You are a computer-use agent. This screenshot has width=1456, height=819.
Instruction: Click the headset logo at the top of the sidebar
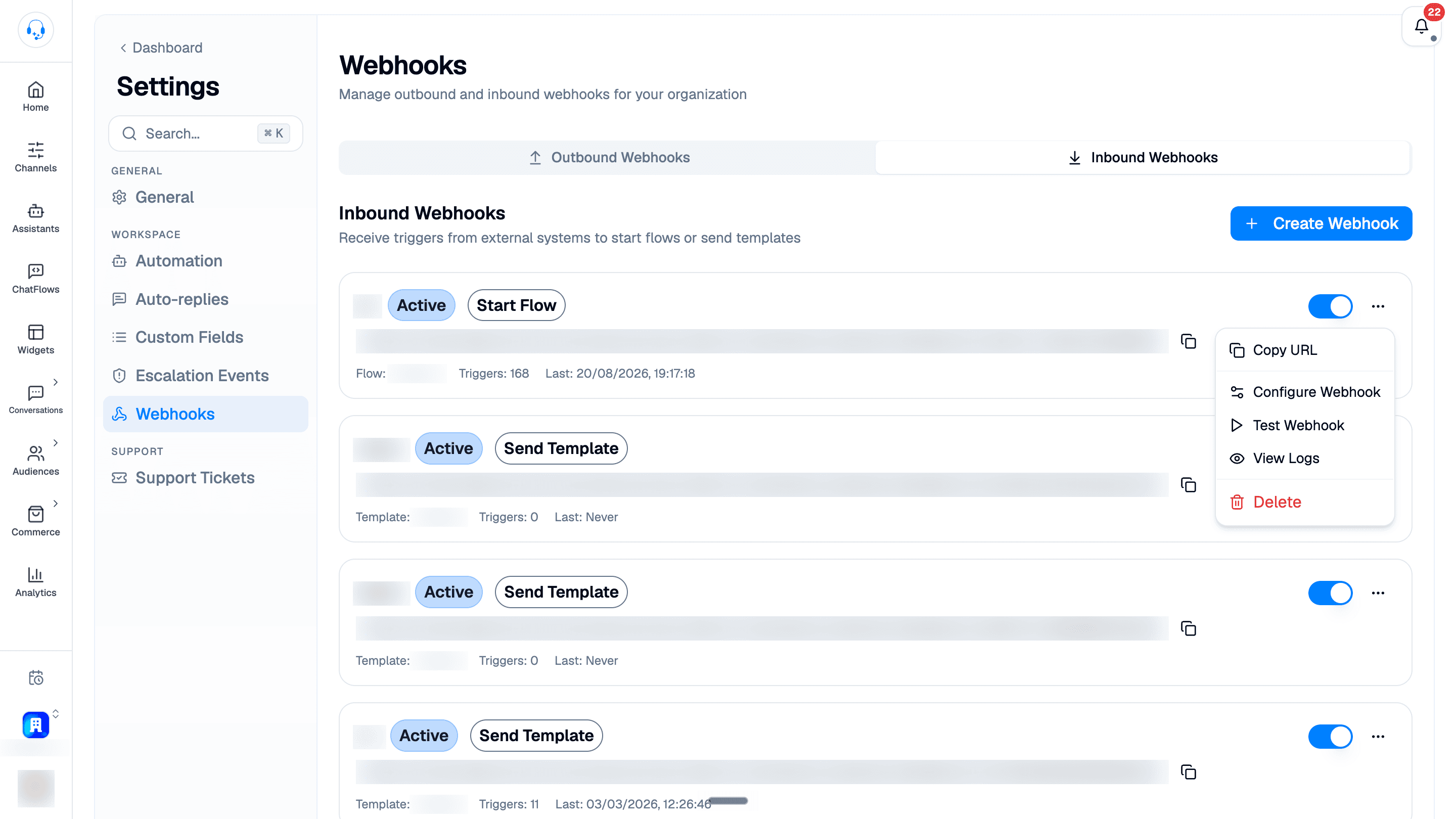click(x=35, y=30)
